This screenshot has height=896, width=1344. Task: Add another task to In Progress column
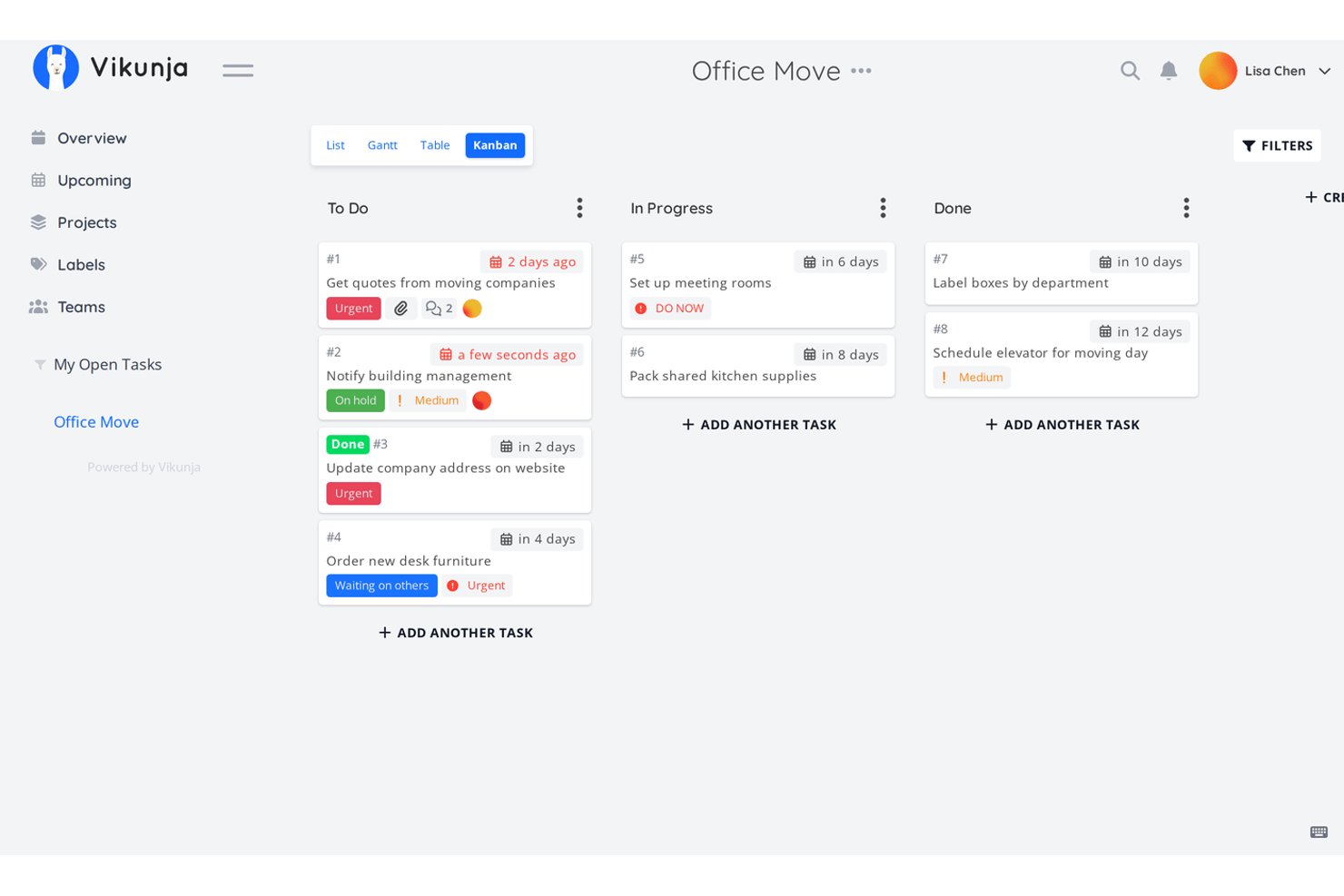(759, 424)
